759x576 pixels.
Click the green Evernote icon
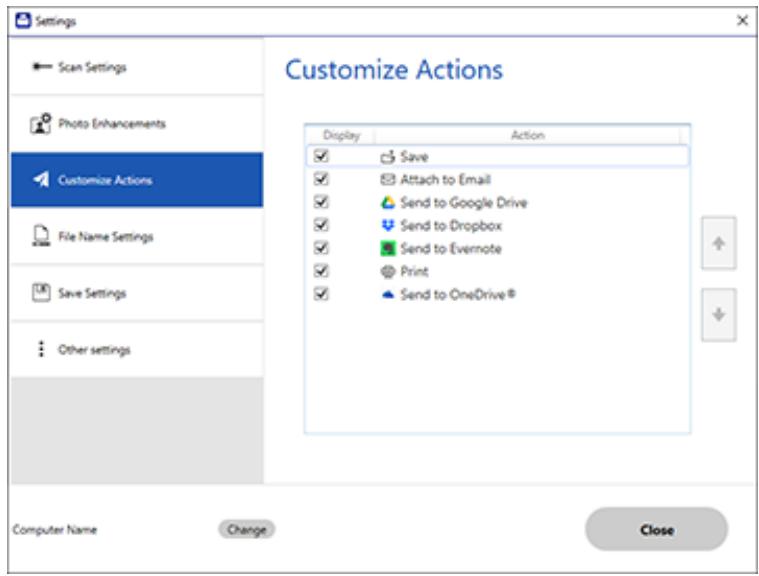click(x=388, y=248)
